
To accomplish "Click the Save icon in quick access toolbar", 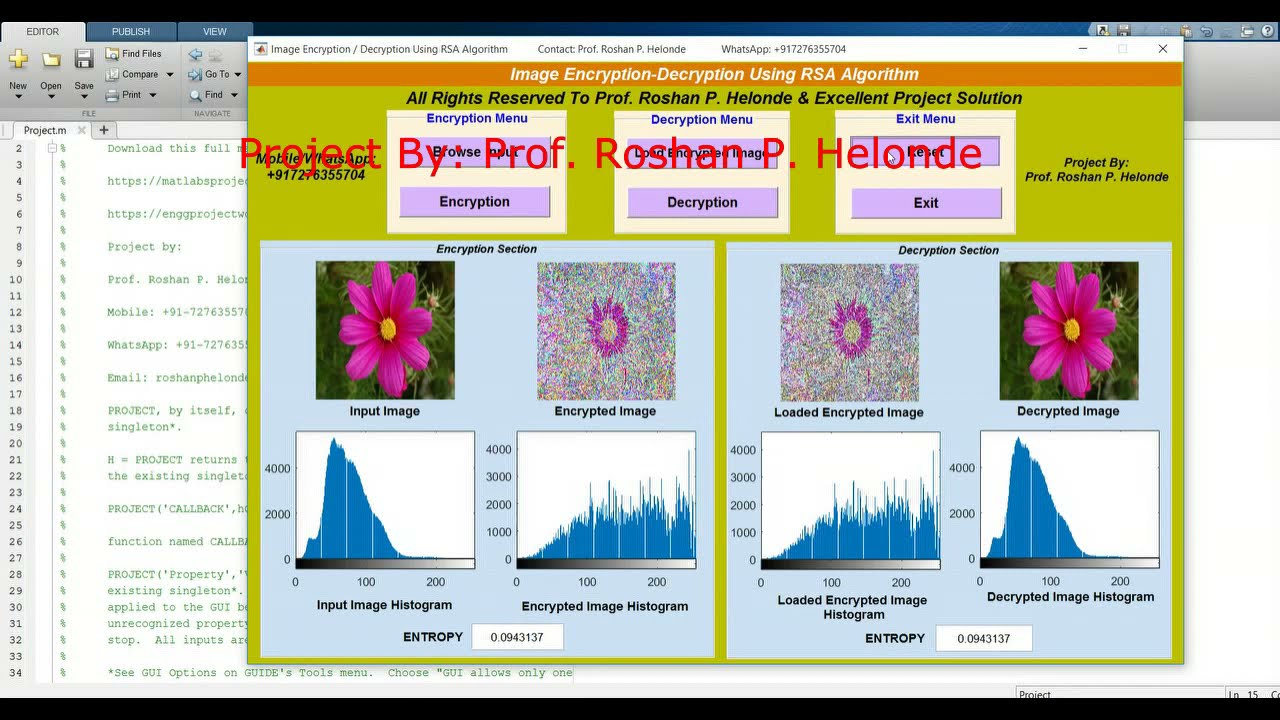I will tap(1124, 31).
